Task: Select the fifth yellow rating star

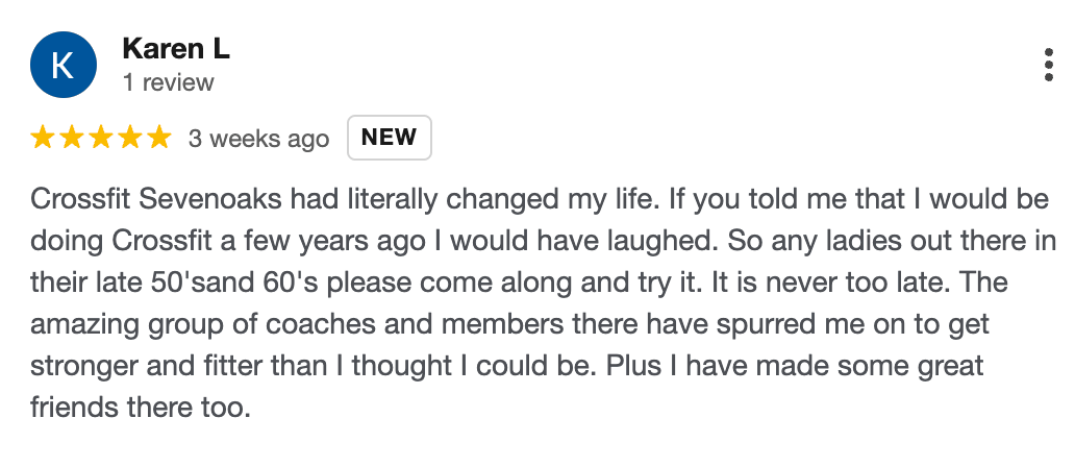Action: tap(159, 138)
